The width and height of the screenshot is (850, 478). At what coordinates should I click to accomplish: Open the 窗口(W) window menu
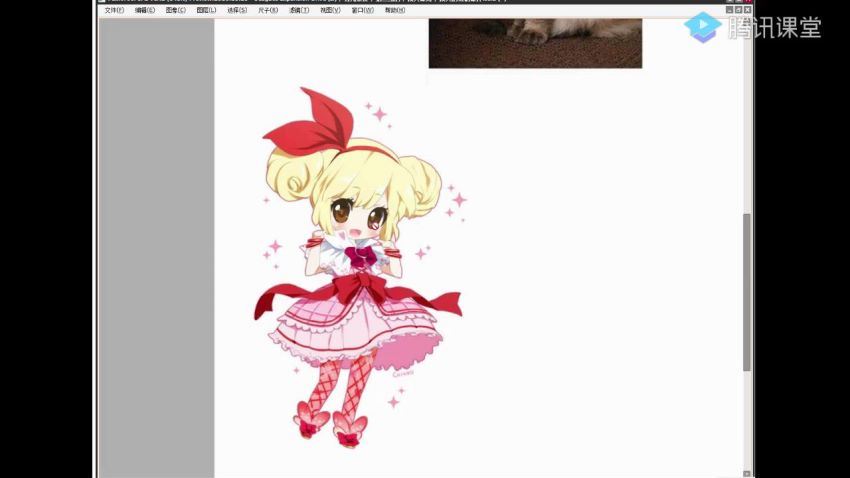coord(363,10)
